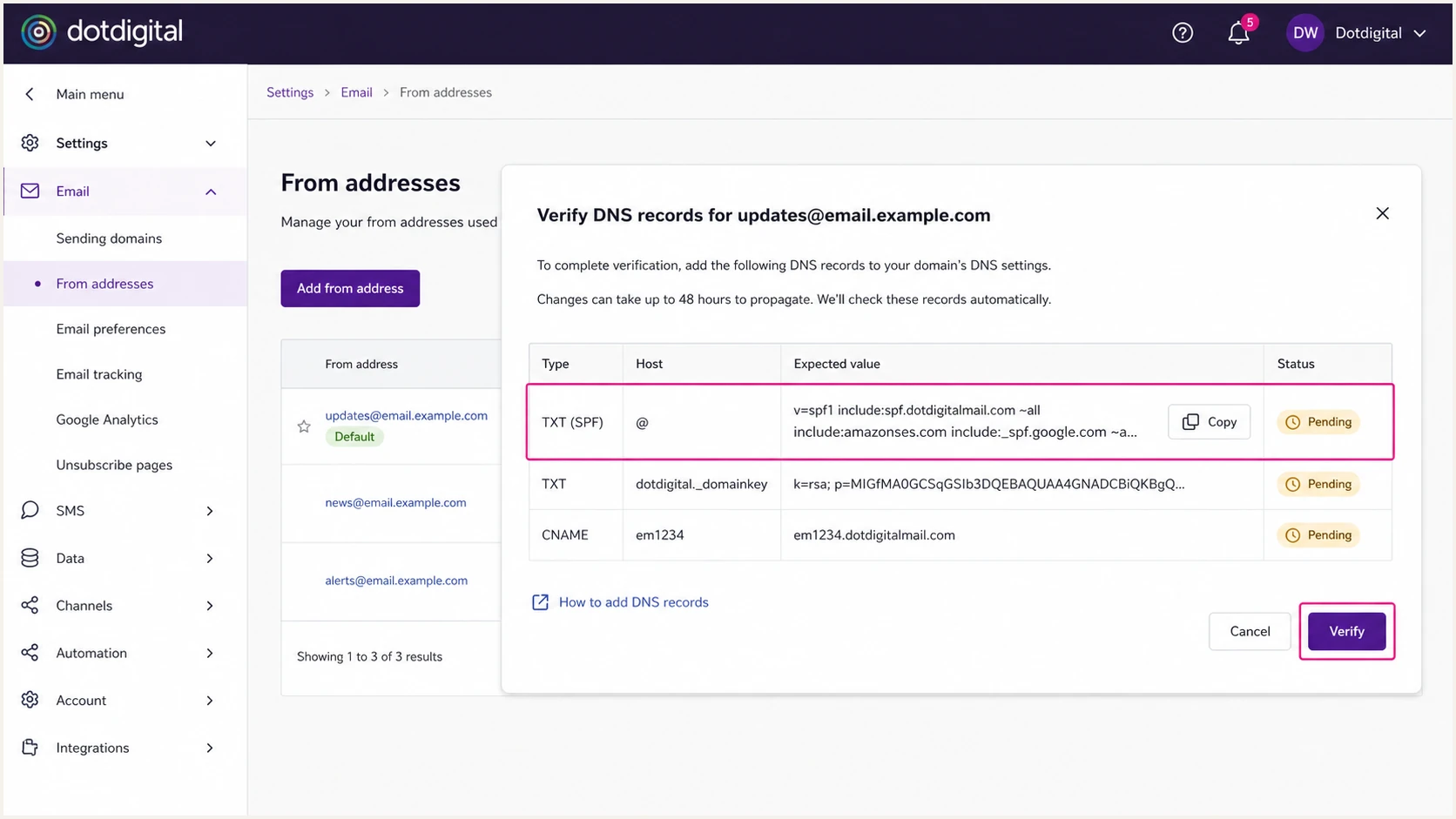Click the Default badge label
The height and width of the screenshot is (819, 1456).
click(354, 437)
